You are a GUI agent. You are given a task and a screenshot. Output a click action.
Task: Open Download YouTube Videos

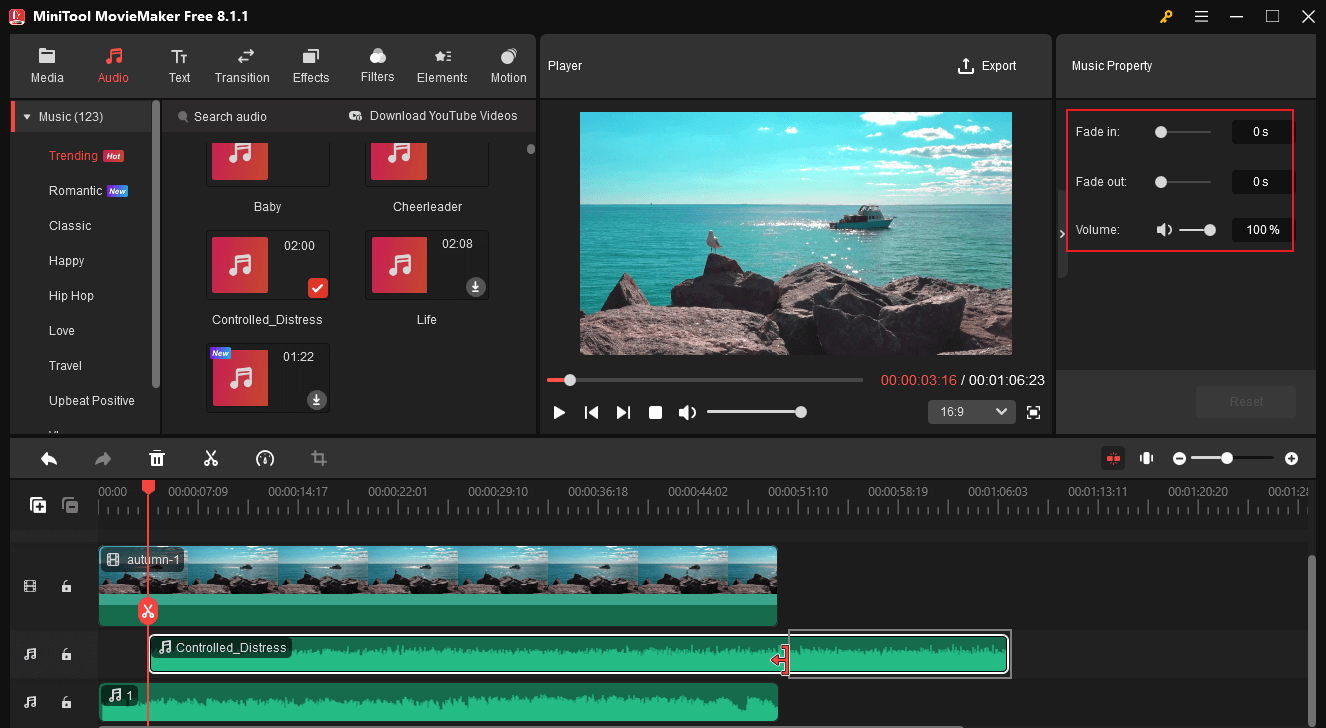[x=433, y=116]
